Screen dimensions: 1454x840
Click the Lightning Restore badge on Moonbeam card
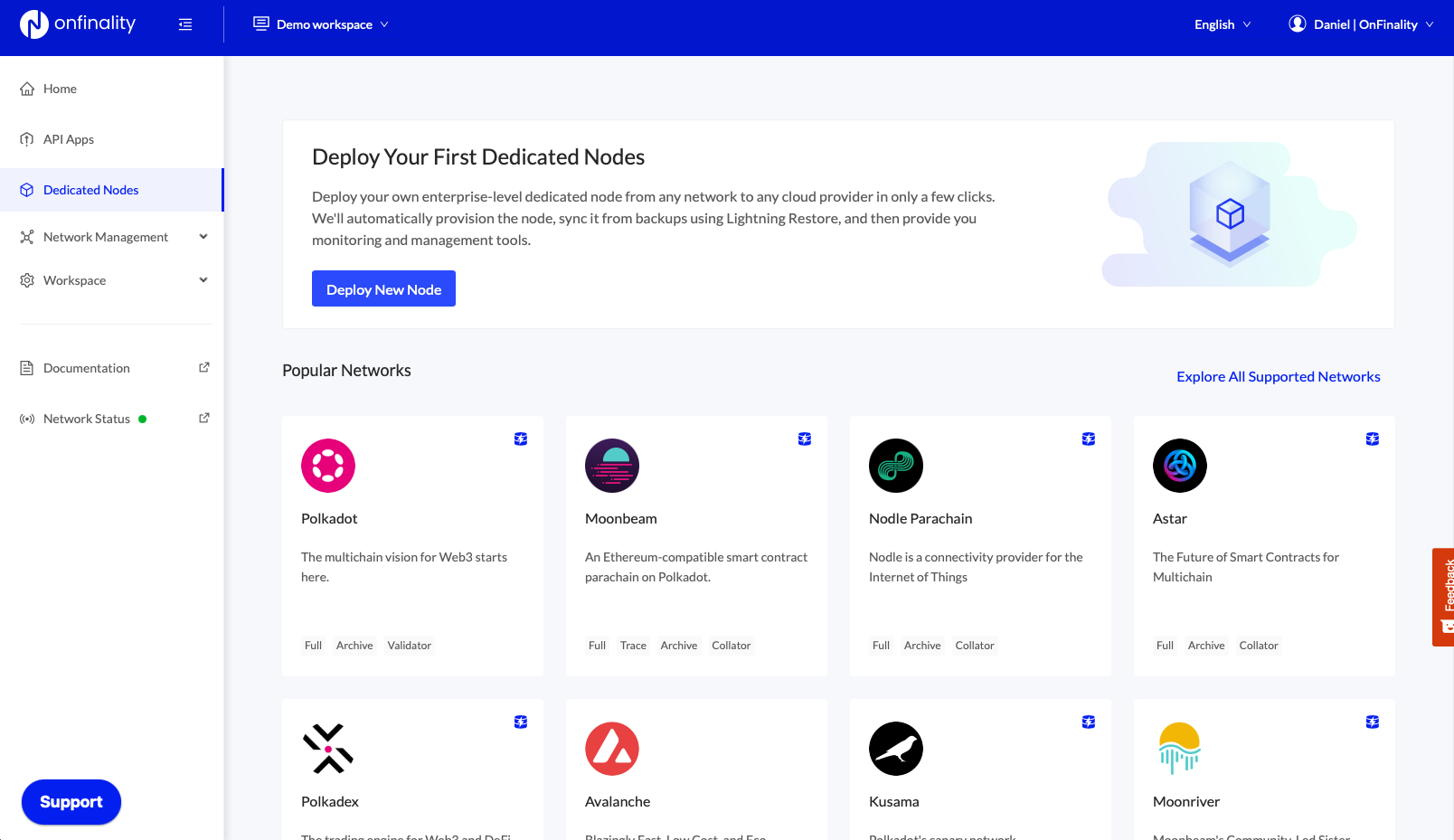coord(805,439)
